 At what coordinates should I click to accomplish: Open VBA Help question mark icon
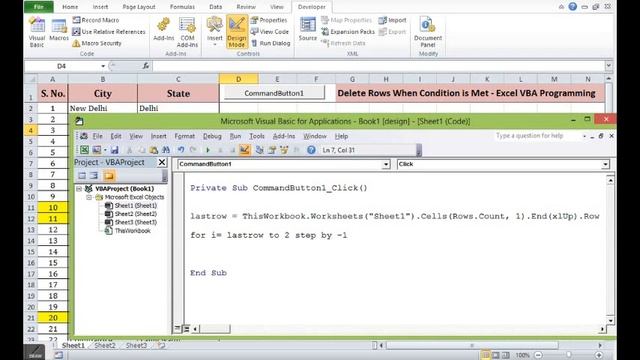tap(311, 150)
